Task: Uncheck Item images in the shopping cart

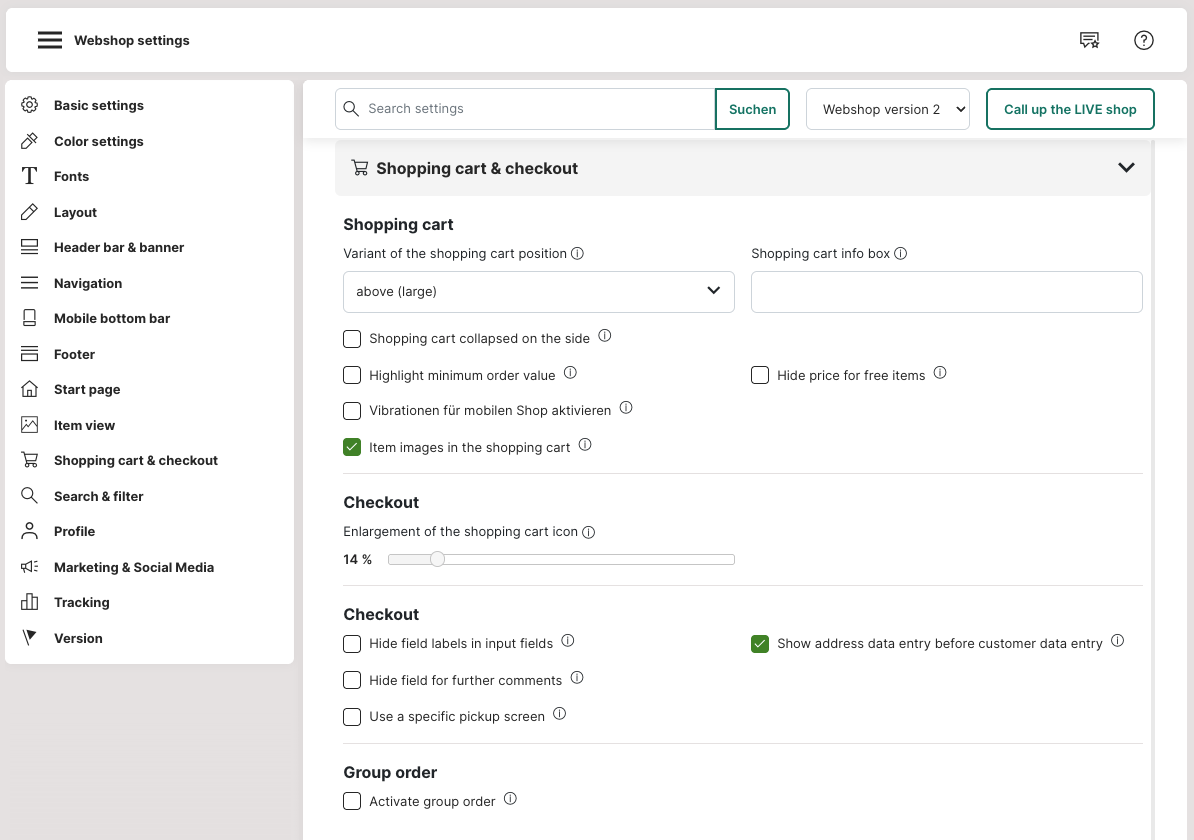Action: point(352,447)
